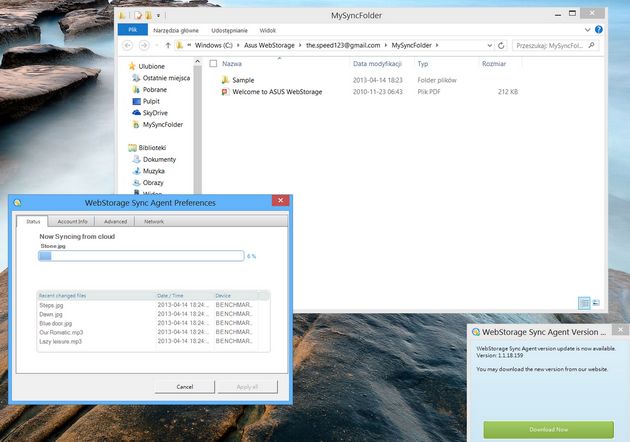The image size is (630, 442).
Task: Select Our Romatic.mp3 in recent files
Action: click(x=61, y=332)
